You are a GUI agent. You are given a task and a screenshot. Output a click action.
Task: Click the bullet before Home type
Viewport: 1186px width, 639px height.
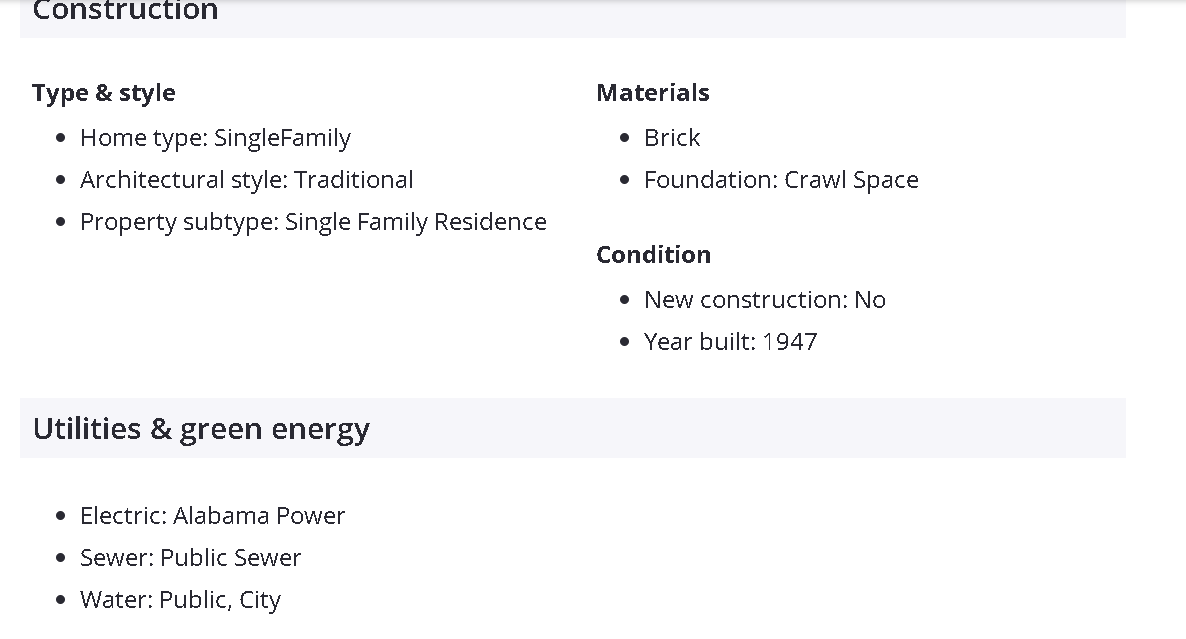pos(61,138)
